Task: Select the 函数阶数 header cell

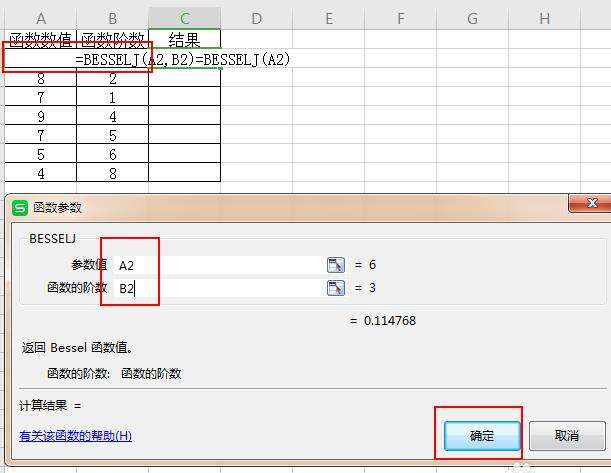Action: [x=113, y=39]
